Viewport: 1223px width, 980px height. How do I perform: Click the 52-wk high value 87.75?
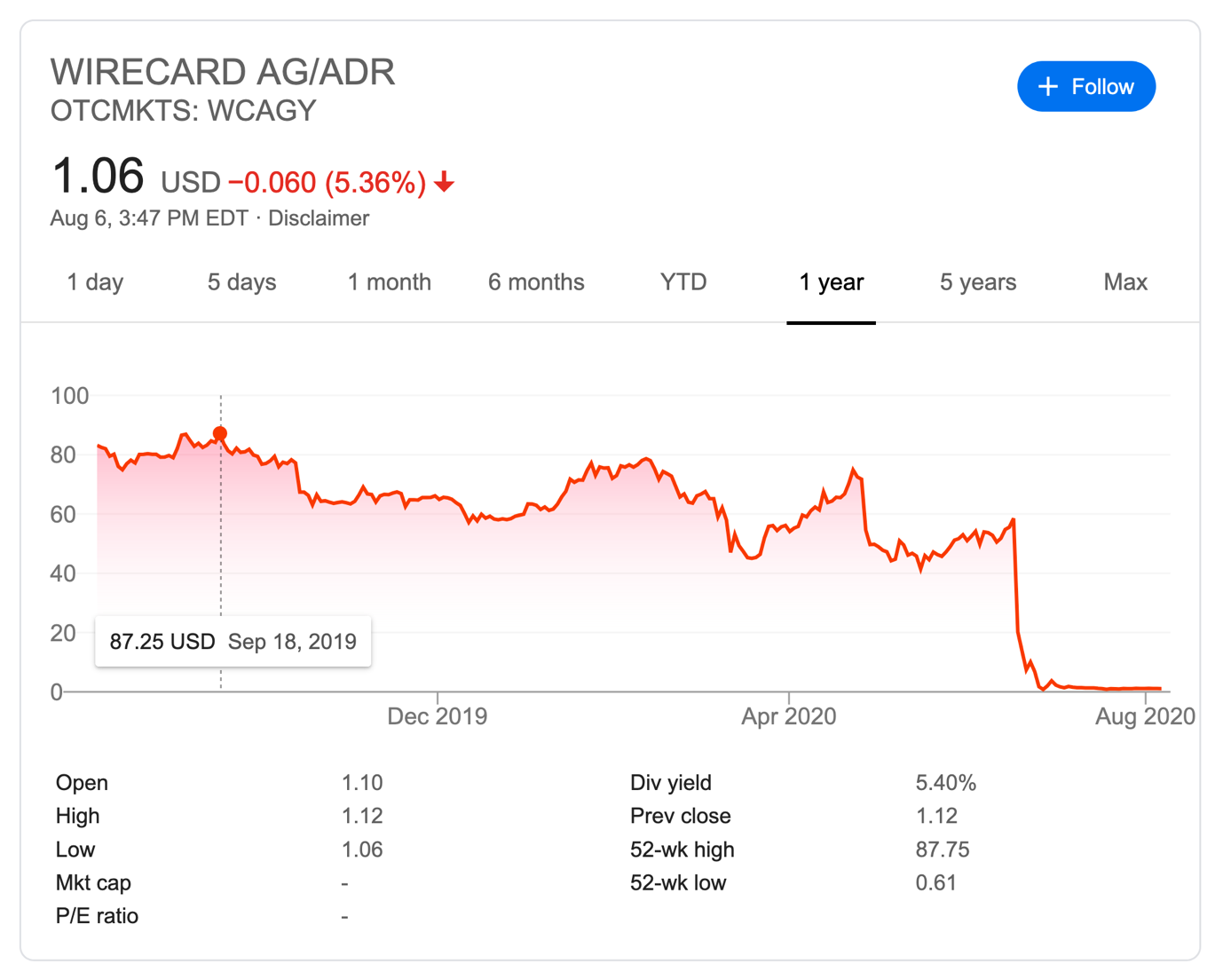point(943,850)
